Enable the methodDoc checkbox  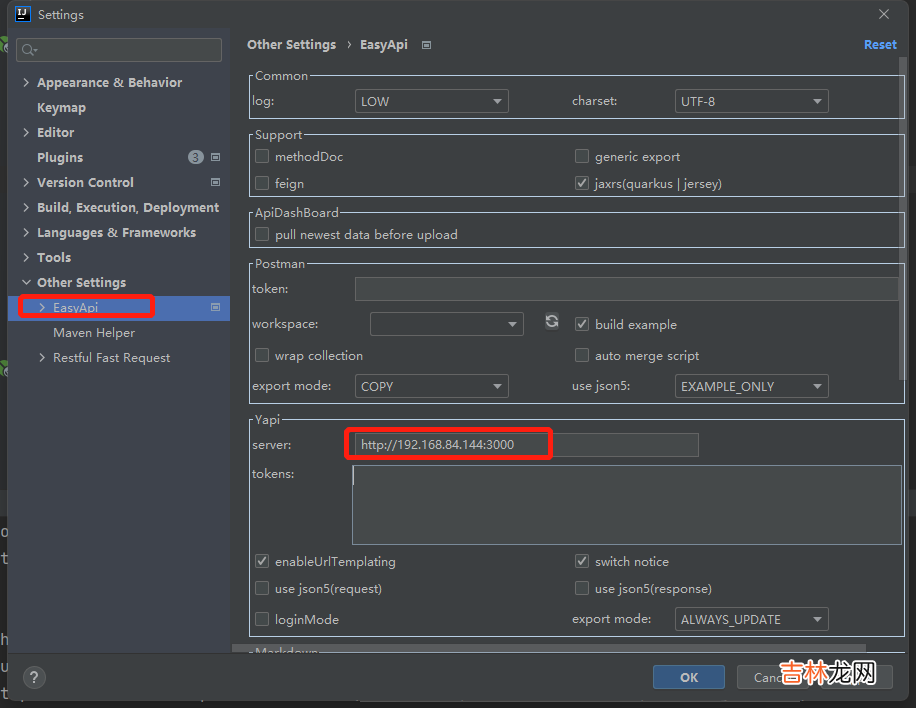262,157
